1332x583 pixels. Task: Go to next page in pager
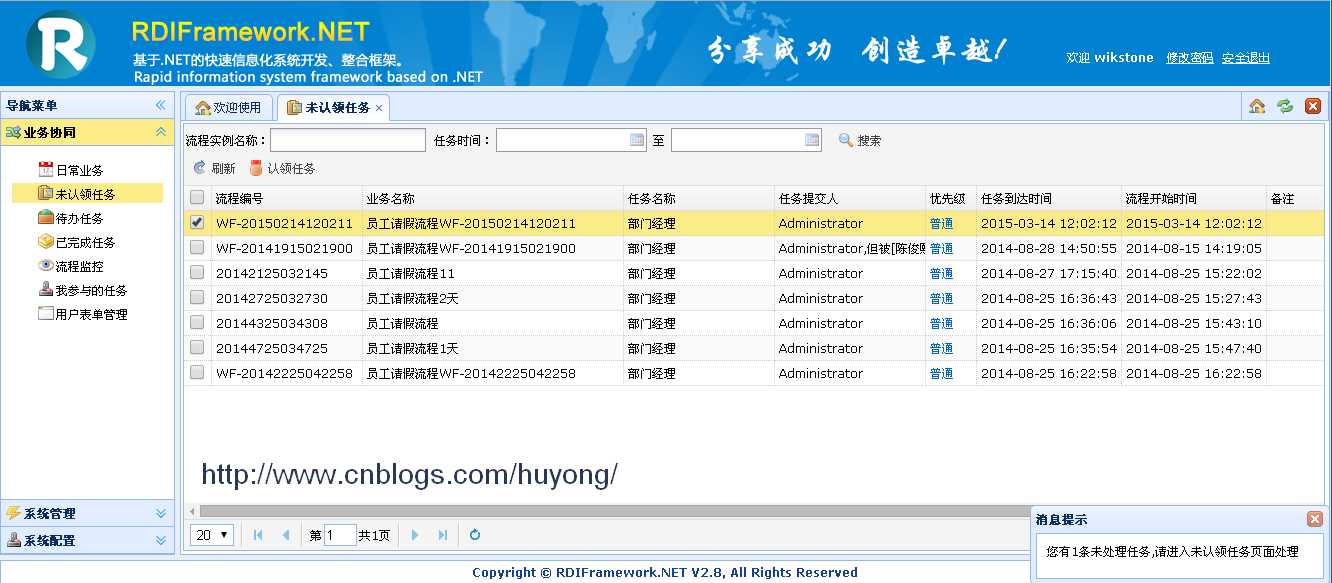[415, 535]
